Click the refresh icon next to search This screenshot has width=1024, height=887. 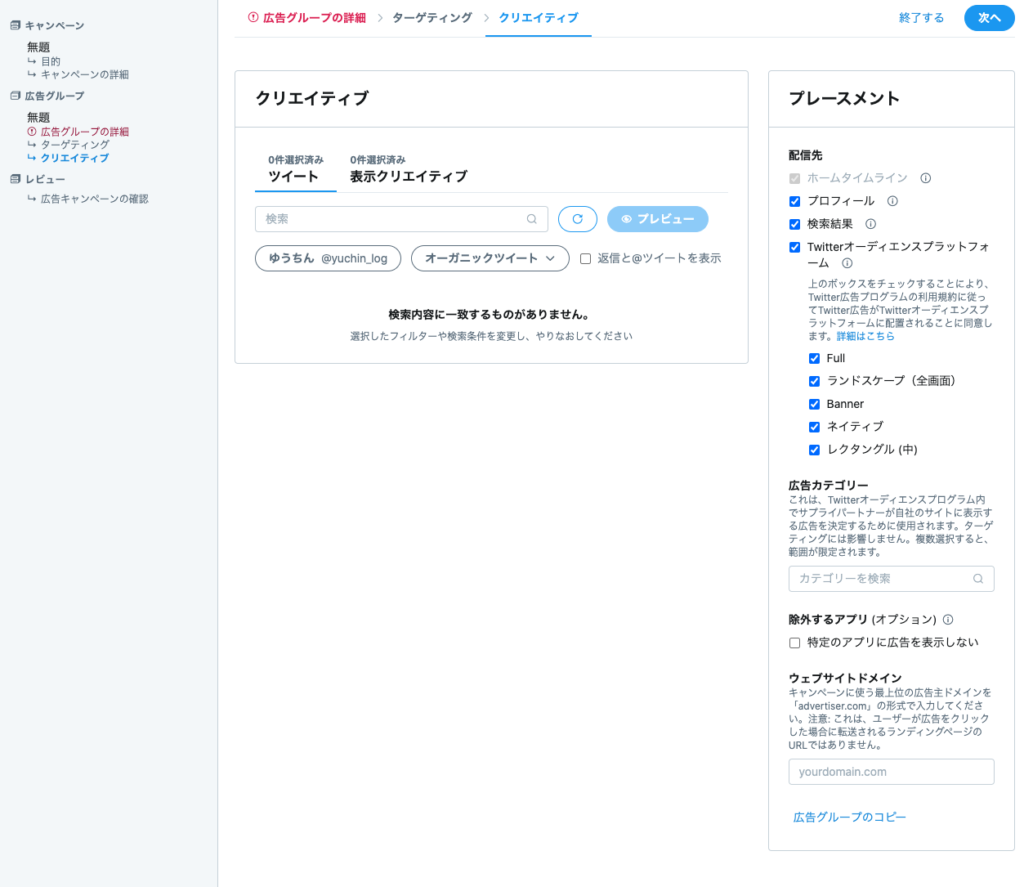coord(577,219)
